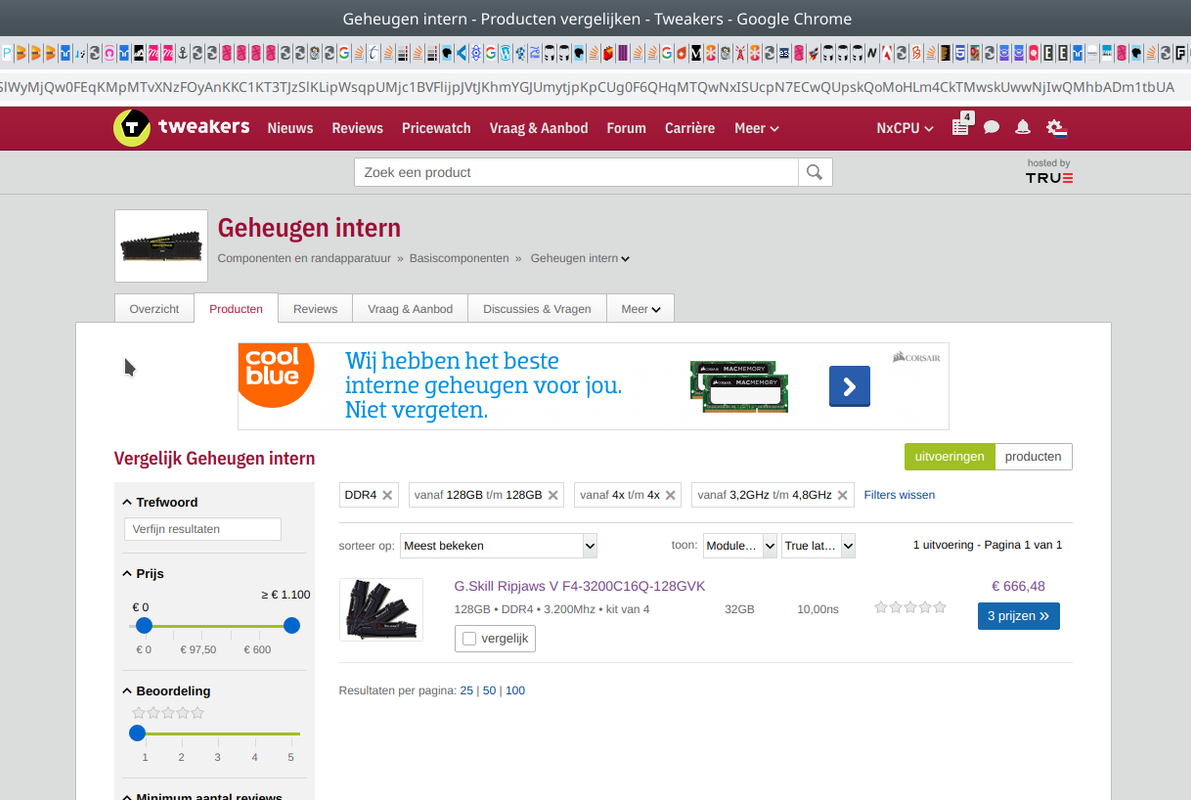Click the Filters wissen link
This screenshot has height=800, width=1191.
pyautogui.click(x=899, y=495)
